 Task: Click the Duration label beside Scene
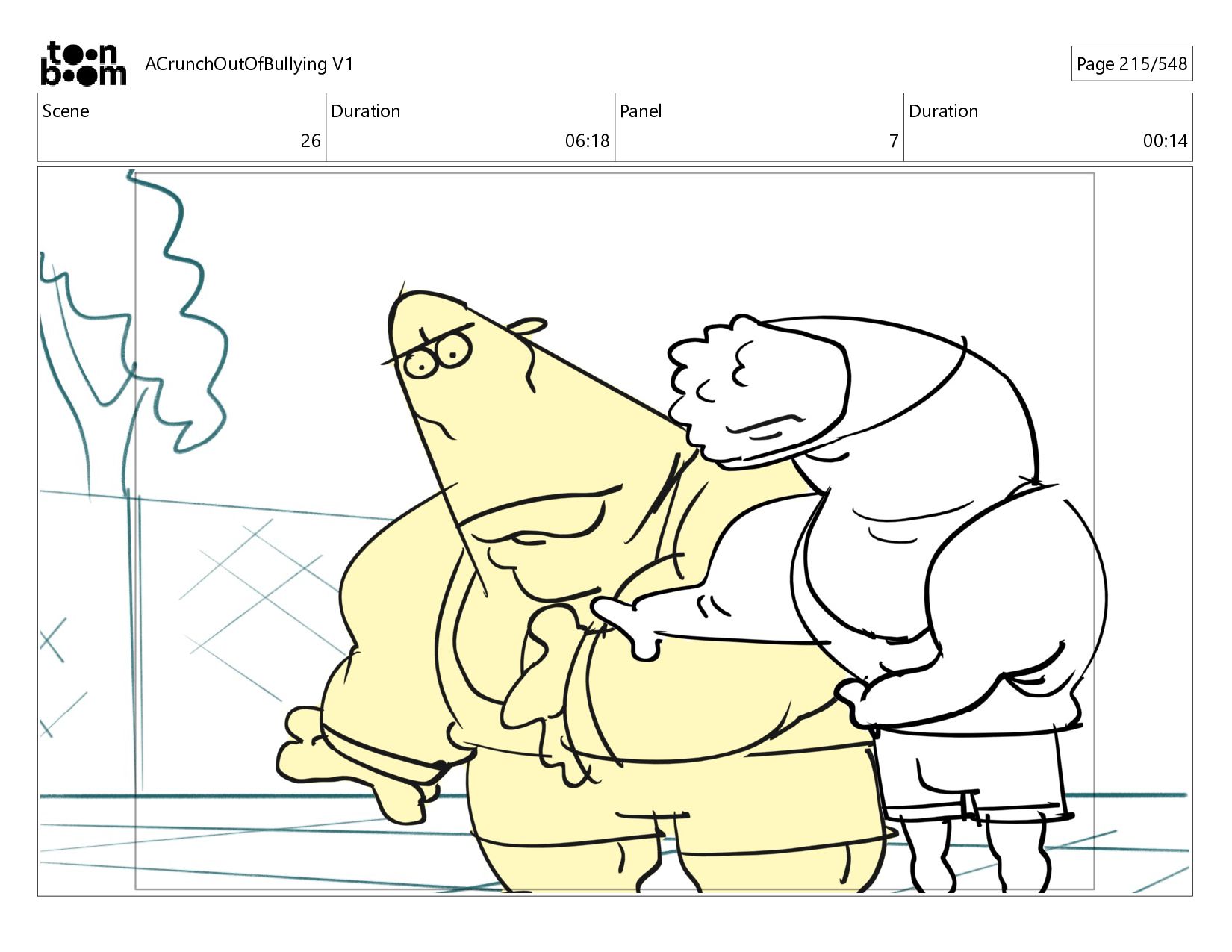(x=366, y=111)
